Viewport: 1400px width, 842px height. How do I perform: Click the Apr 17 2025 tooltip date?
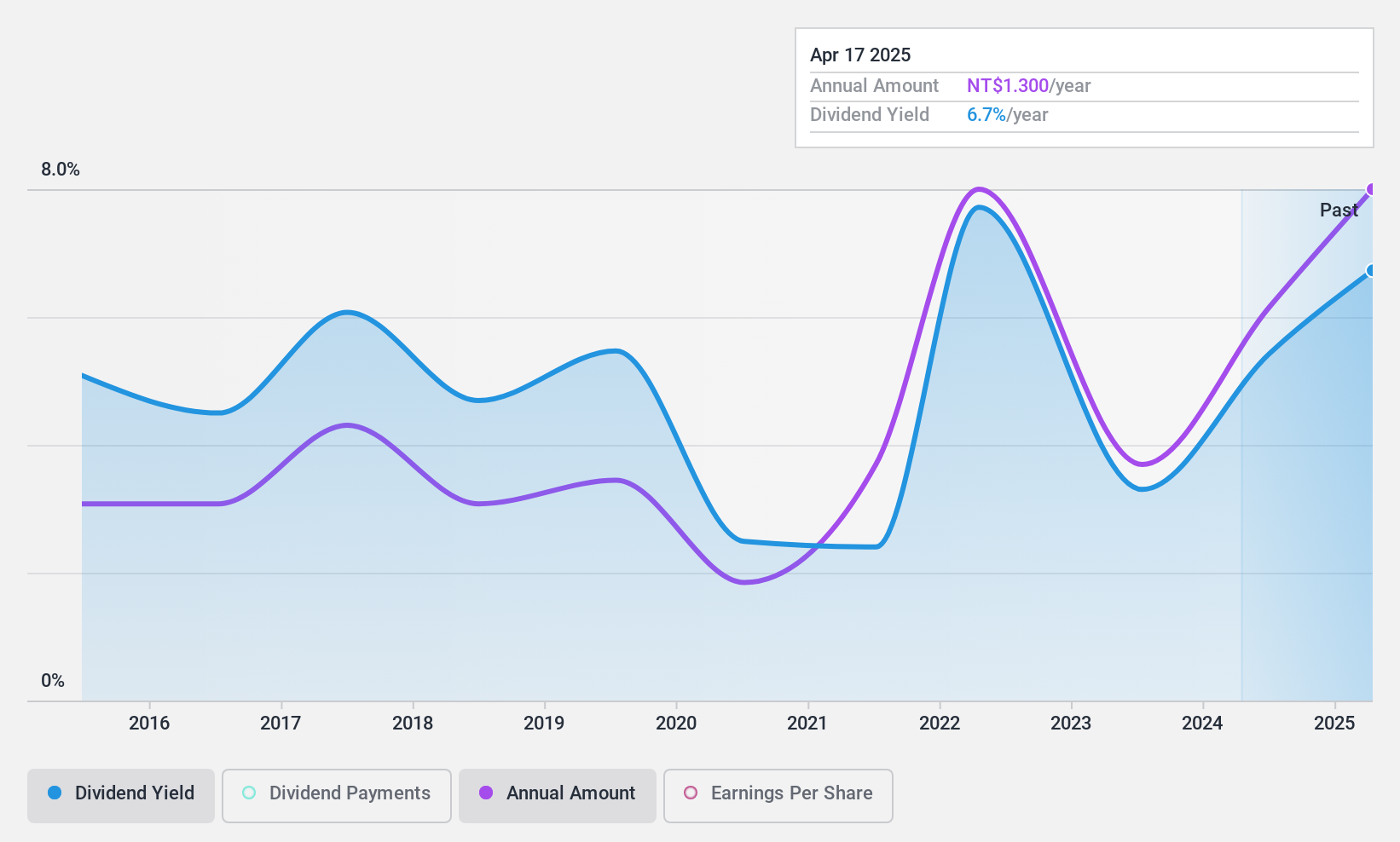click(860, 55)
